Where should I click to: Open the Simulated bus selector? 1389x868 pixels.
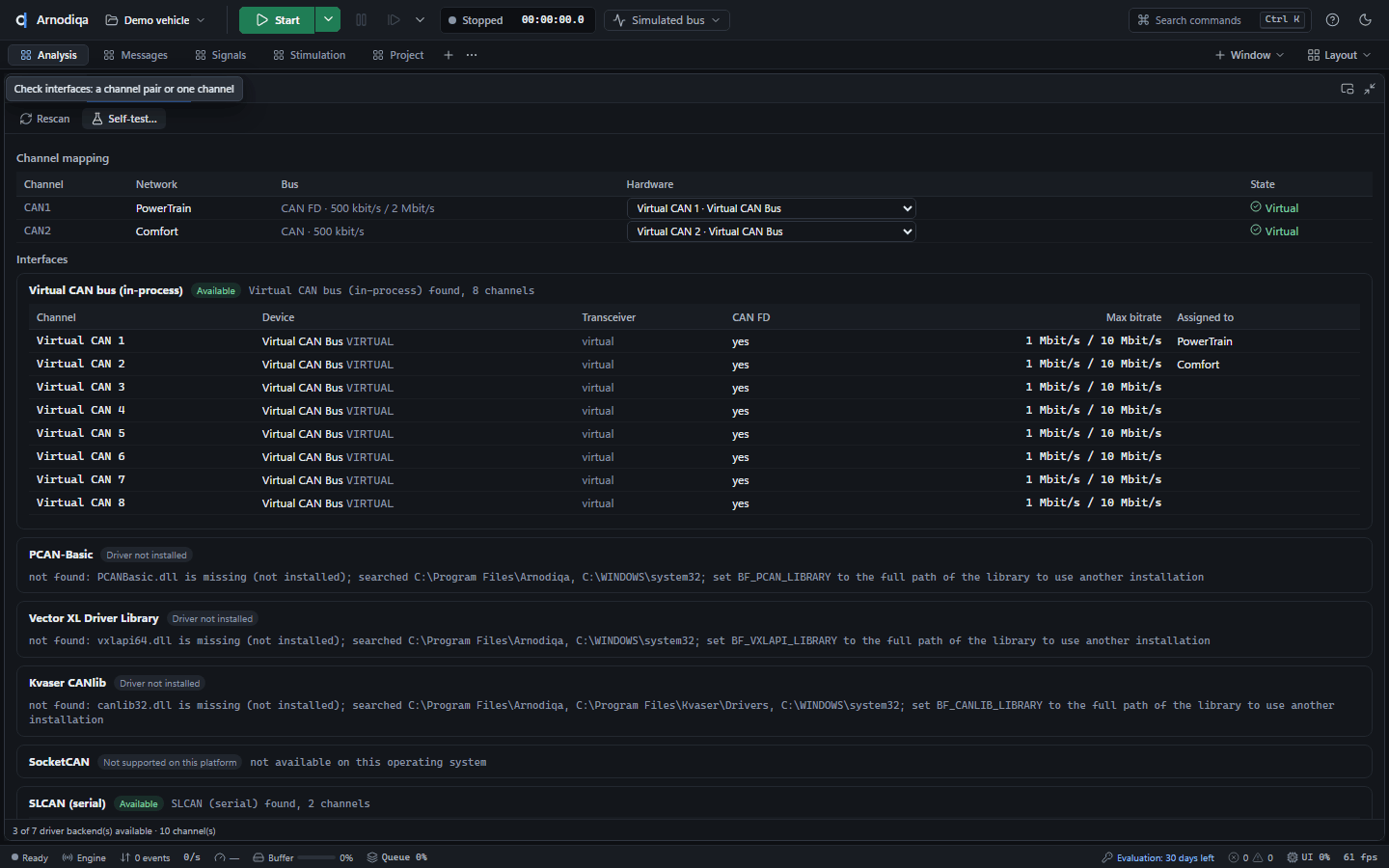(667, 20)
